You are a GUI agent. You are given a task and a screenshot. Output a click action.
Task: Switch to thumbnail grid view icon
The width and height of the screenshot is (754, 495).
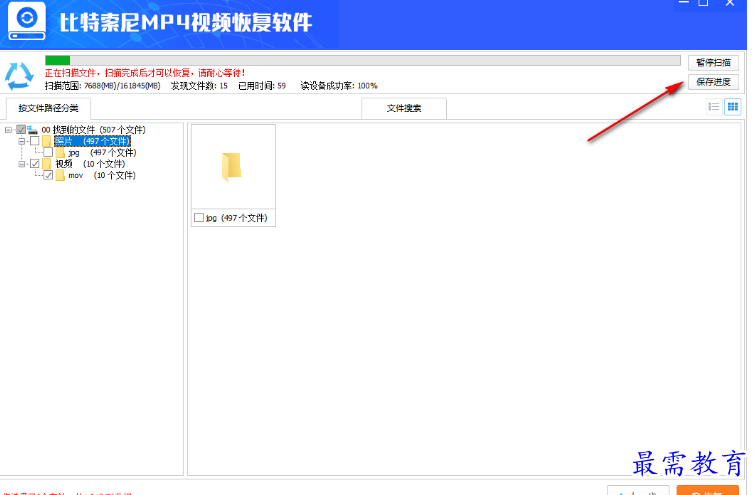point(733,107)
